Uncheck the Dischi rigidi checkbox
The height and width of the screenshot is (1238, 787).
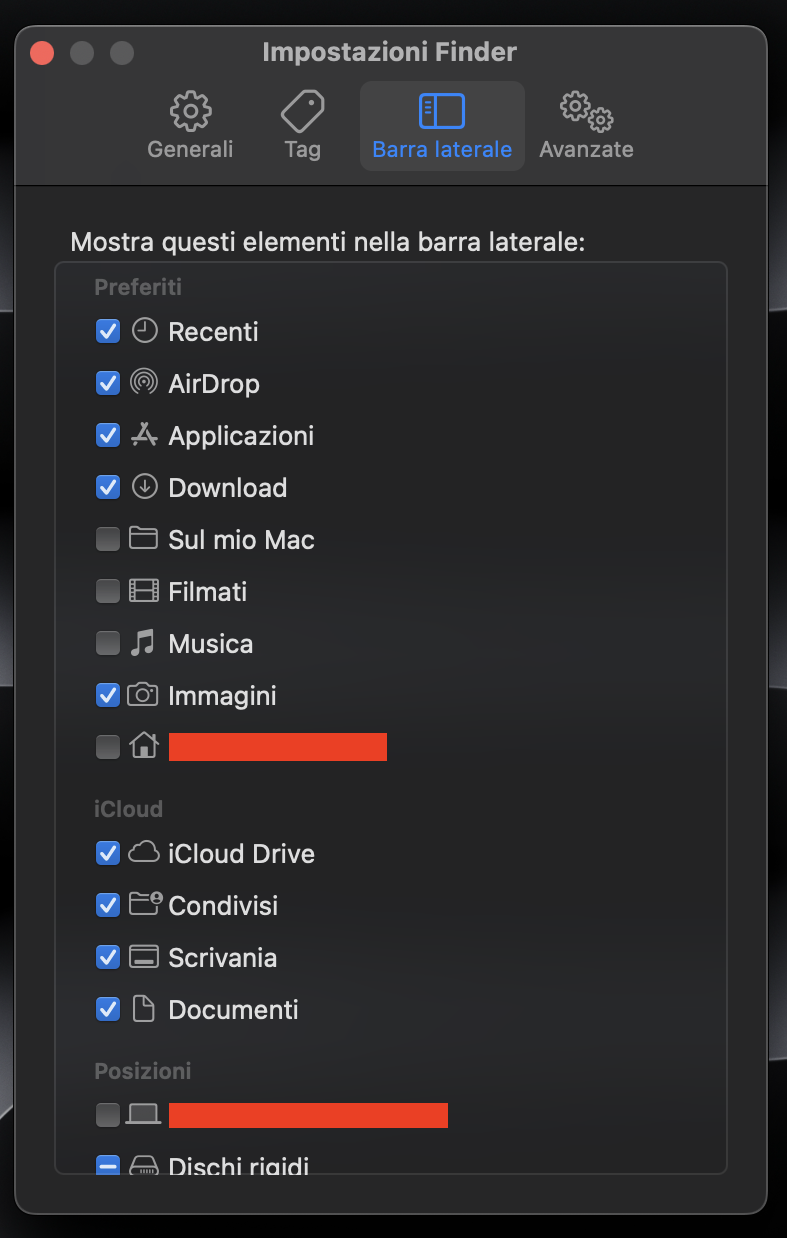[x=107, y=1165]
